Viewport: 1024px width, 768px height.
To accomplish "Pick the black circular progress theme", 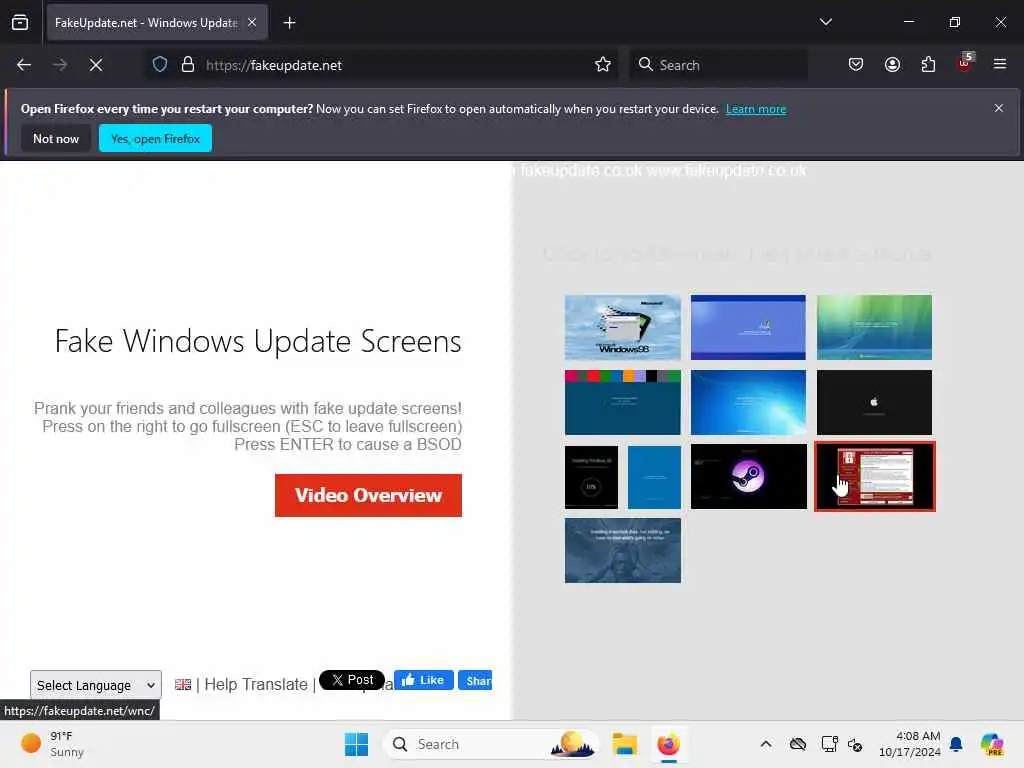I will click(x=591, y=477).
